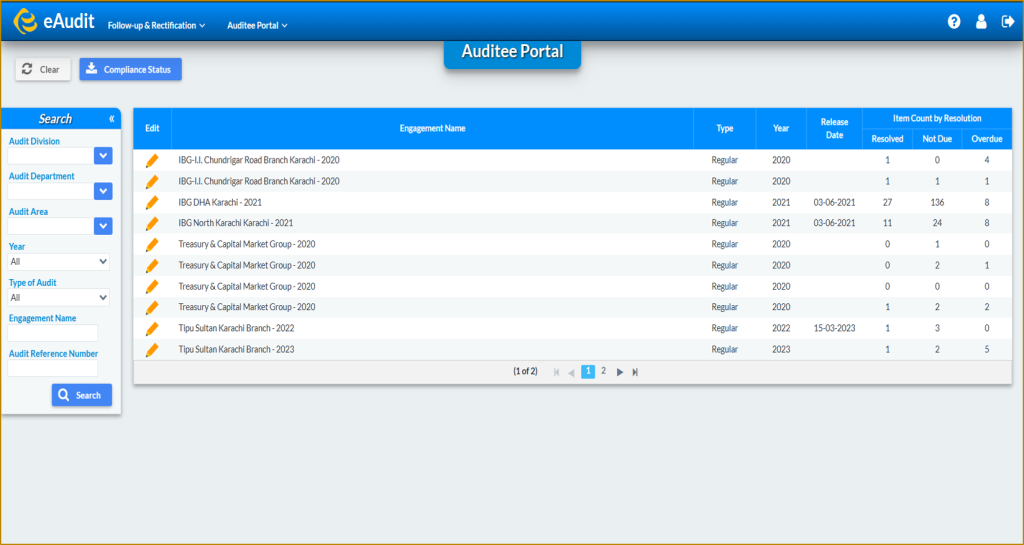Collapse the Search panel with double chevron

tap(112, 119)
